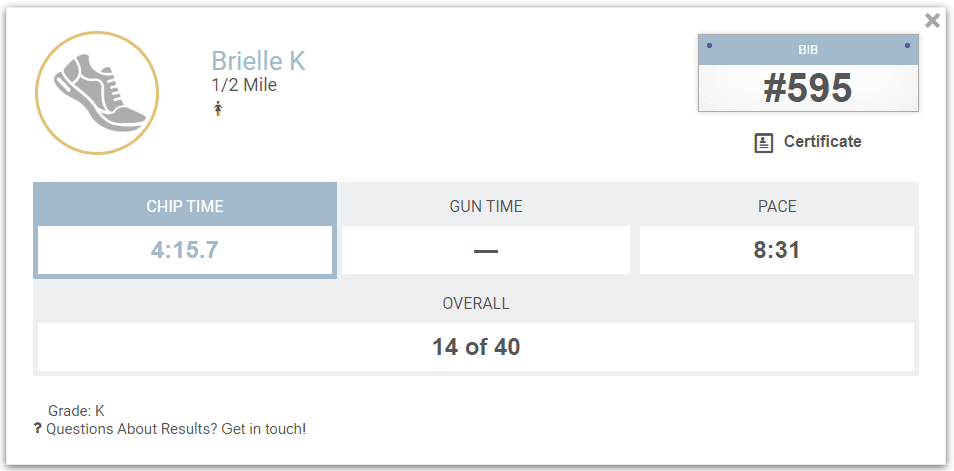Select the PACE header

click(x=777, y=207)
